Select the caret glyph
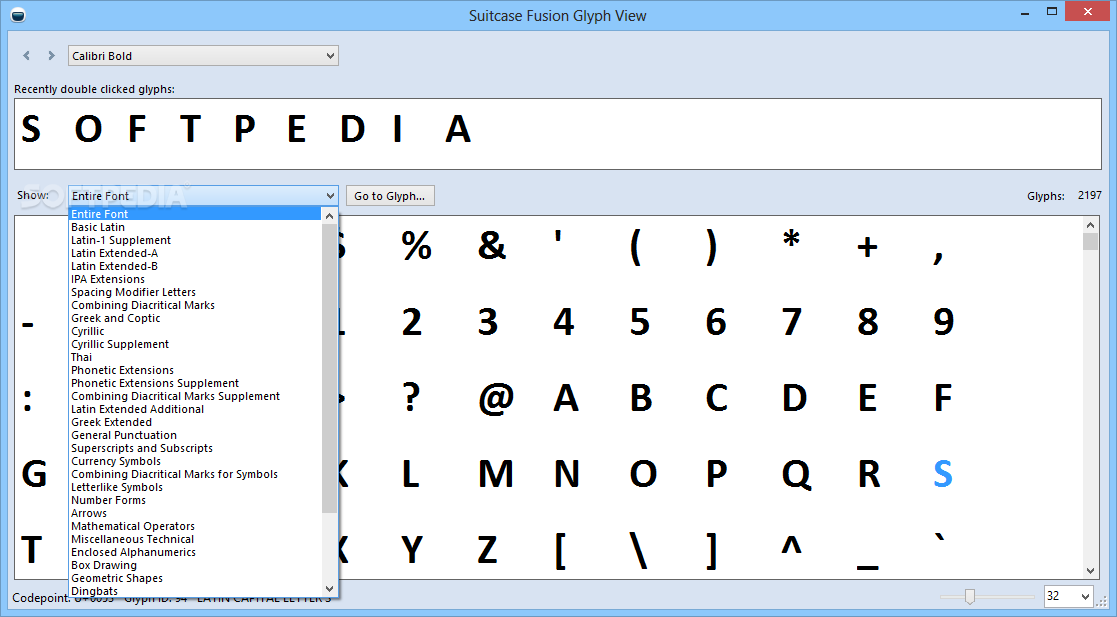Screen dimensions: 1117x617 [x=791, y=544]
